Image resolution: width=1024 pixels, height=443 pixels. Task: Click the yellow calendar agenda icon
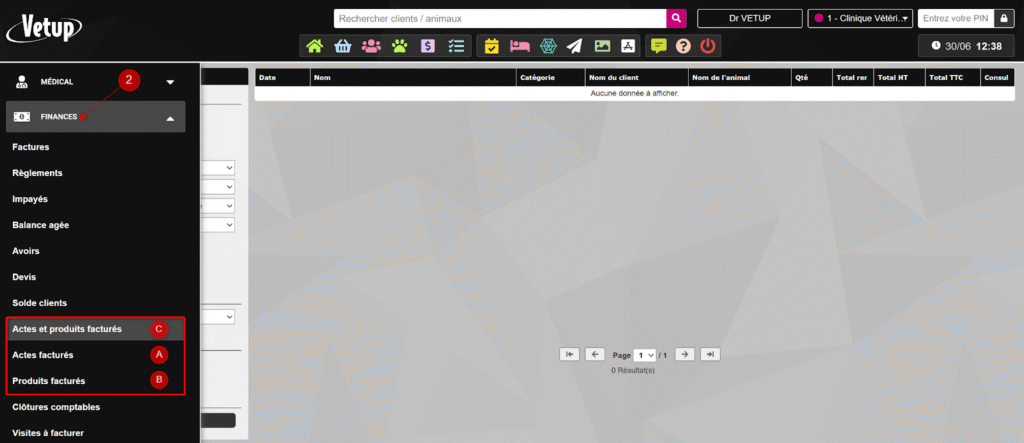(x=491, y=46)
